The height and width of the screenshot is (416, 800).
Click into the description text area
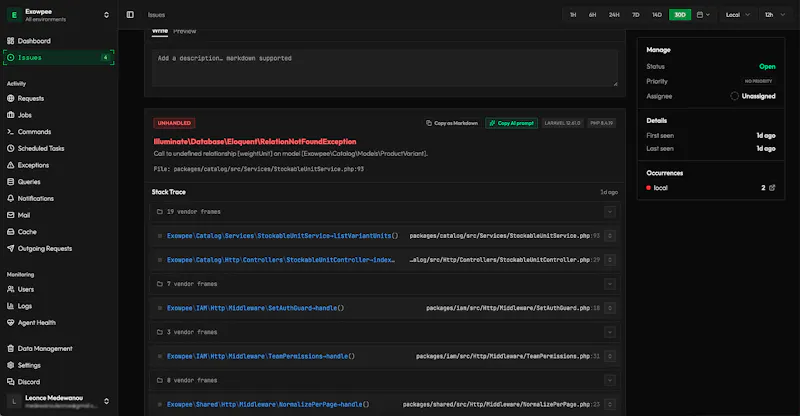click(385, 68)
